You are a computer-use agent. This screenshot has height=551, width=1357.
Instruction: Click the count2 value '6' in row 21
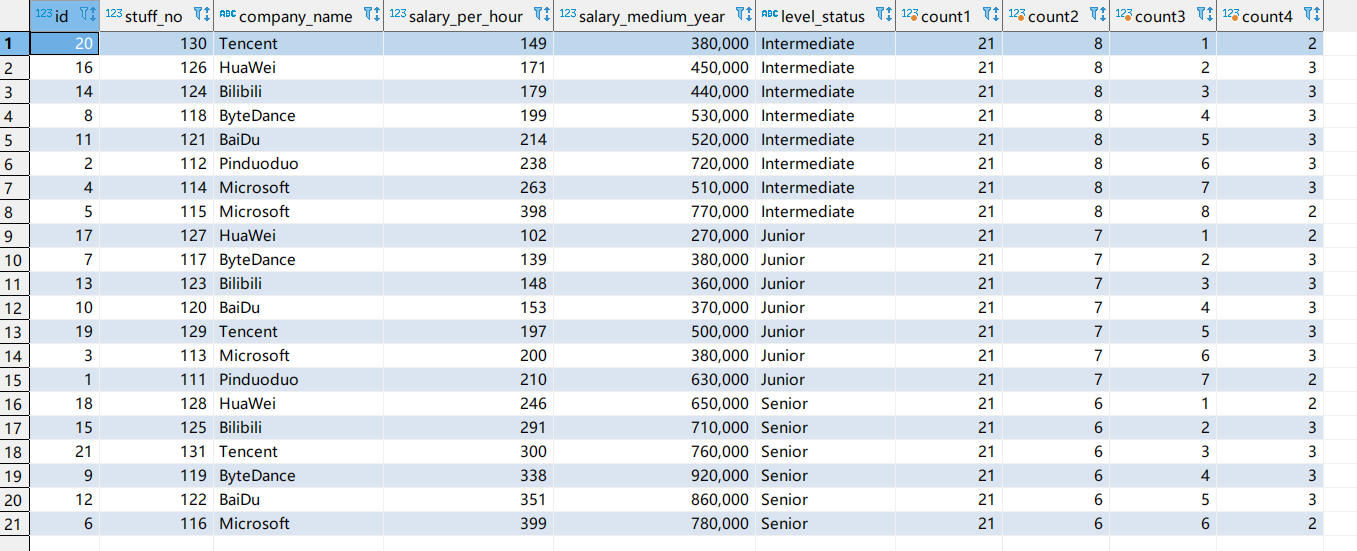point(1056,523)
